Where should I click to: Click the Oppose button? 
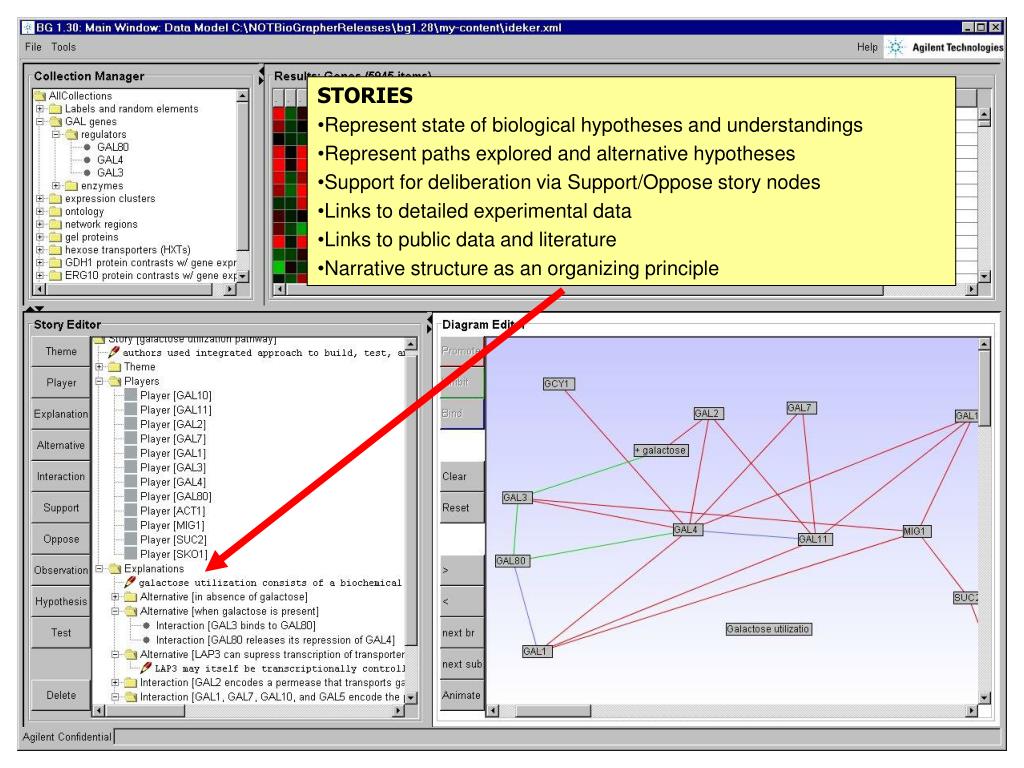point(61,539)
